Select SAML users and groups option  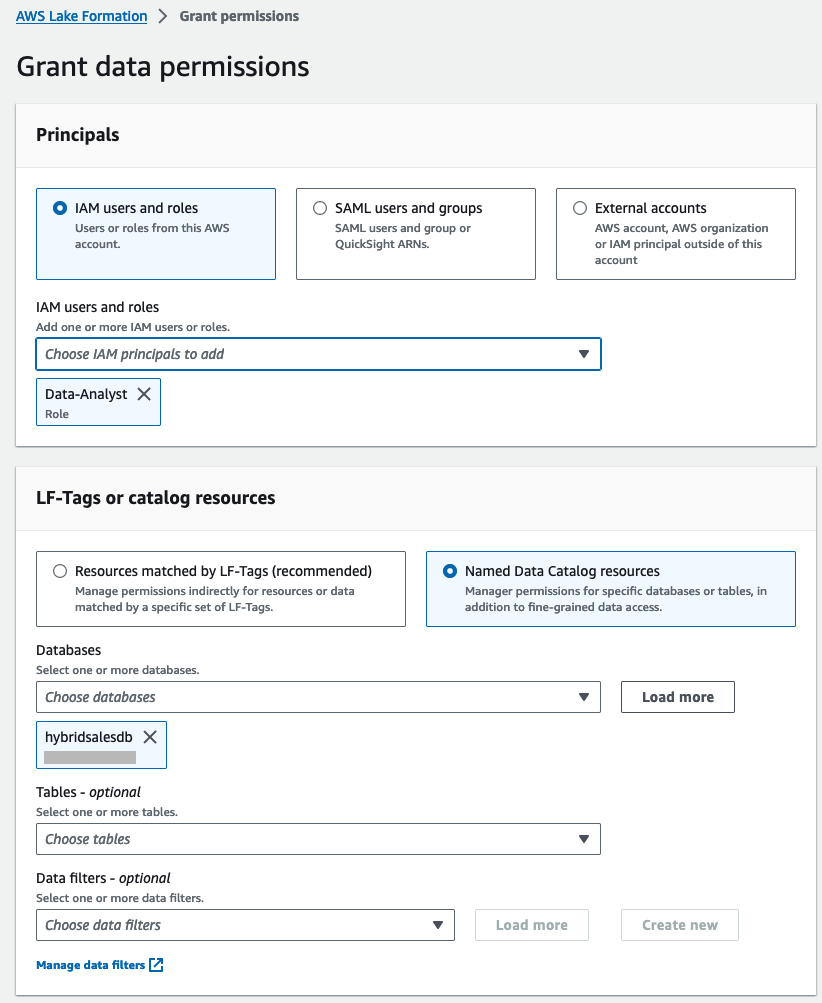pos(320,208)
